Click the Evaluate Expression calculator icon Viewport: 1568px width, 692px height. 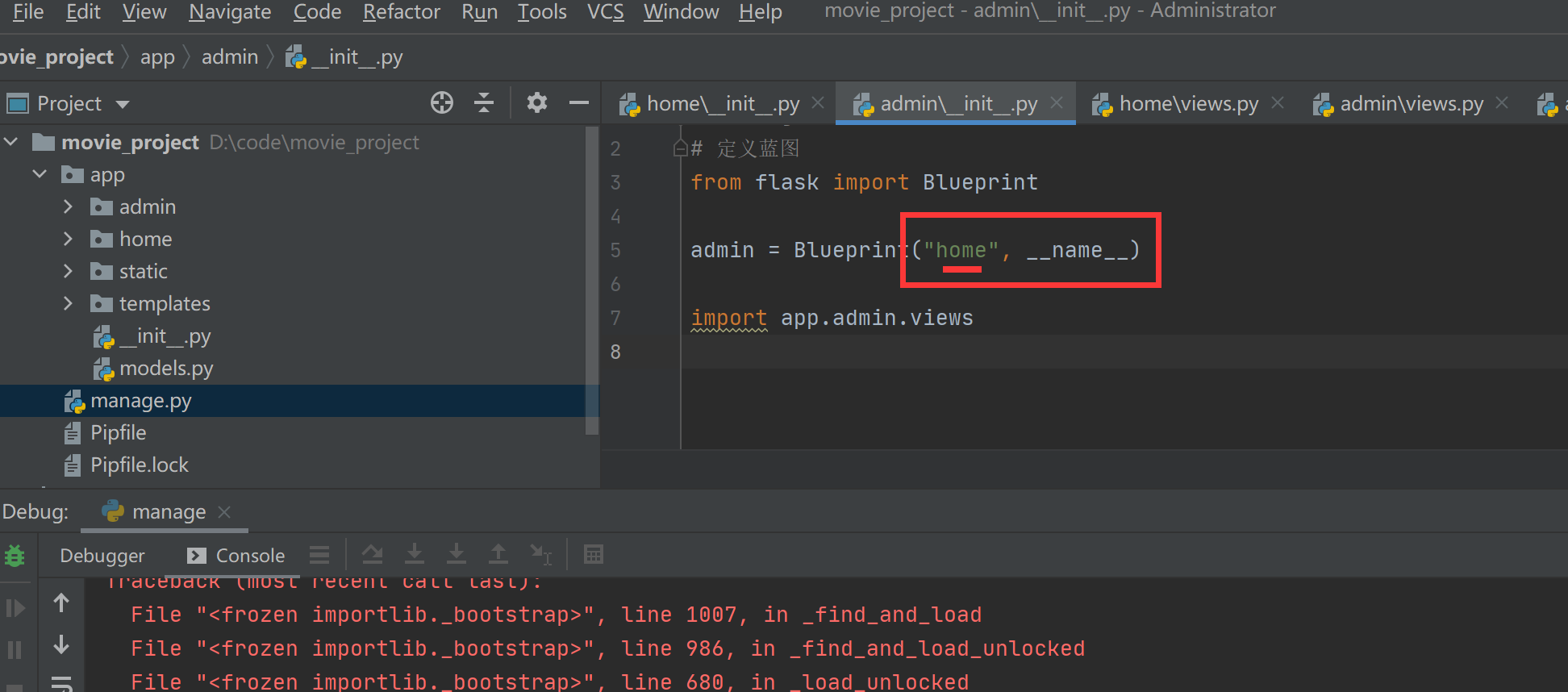tap(594, 554)
